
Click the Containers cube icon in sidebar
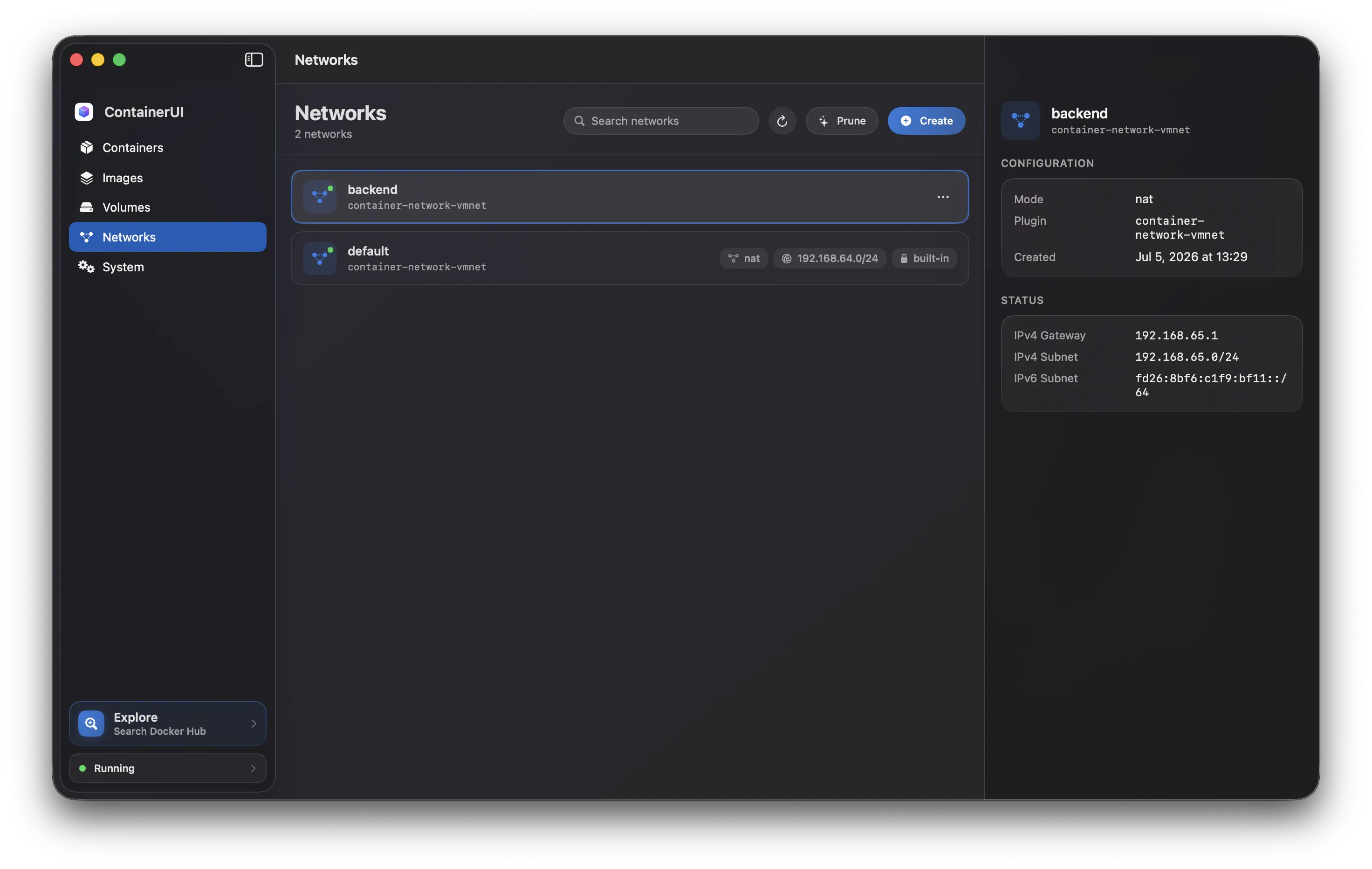(x=87, y=148)
